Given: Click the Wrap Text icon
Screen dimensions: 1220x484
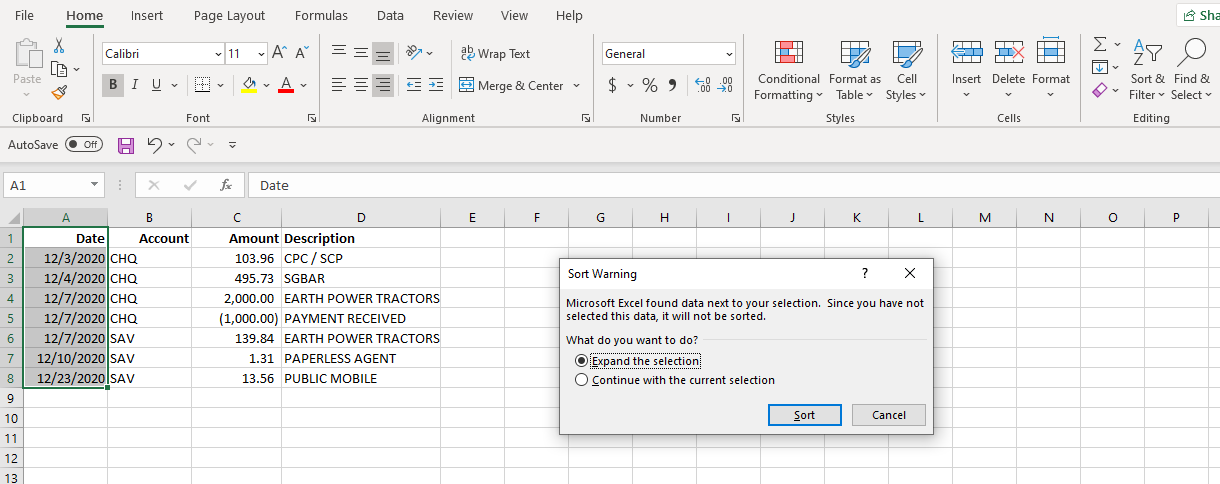Looking at the screenshot, I should (x=467, y=54).
